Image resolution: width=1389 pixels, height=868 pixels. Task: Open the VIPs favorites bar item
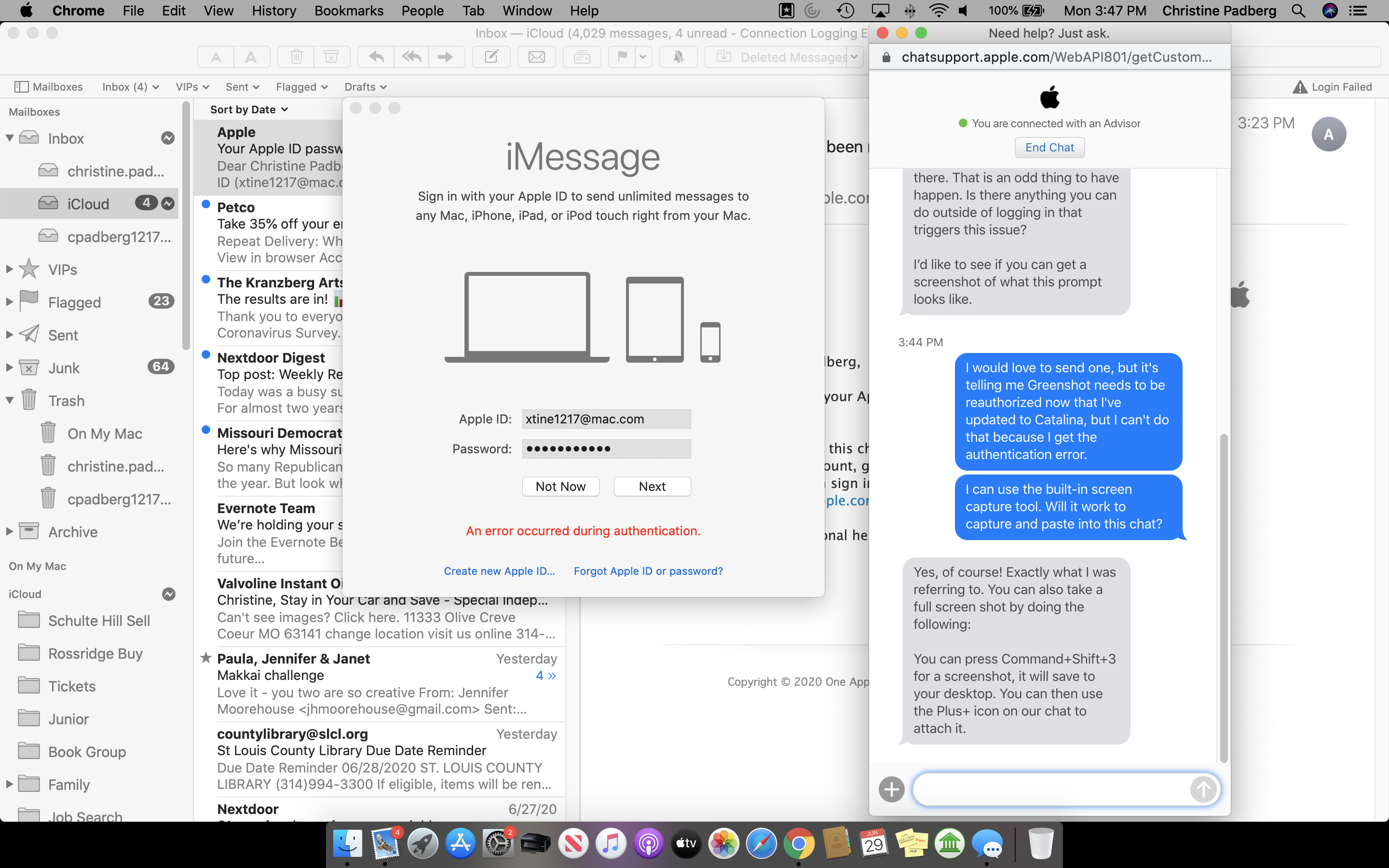[191, 87]
